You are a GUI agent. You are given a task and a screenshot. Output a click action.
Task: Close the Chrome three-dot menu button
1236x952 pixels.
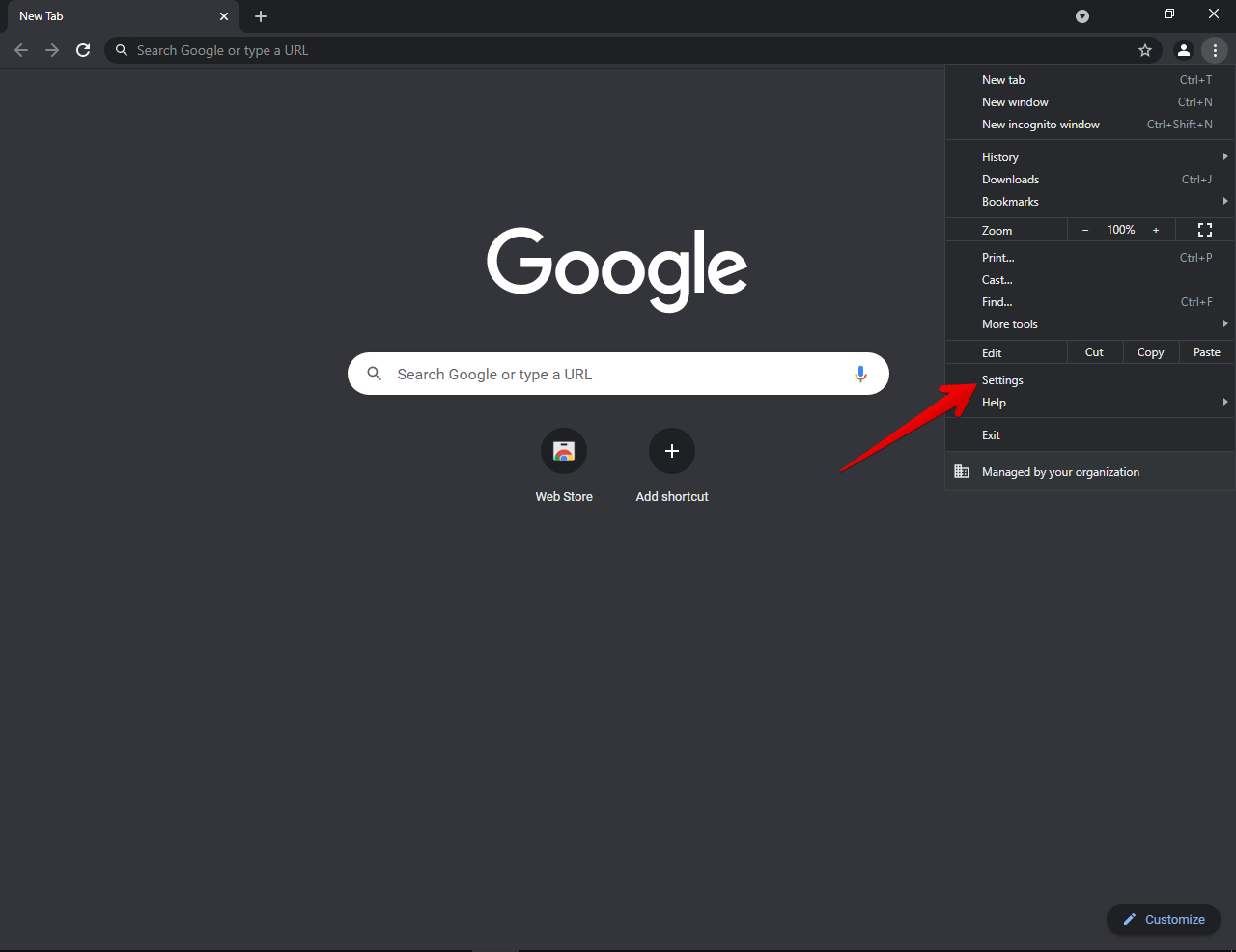click(x=1215, y=50)
